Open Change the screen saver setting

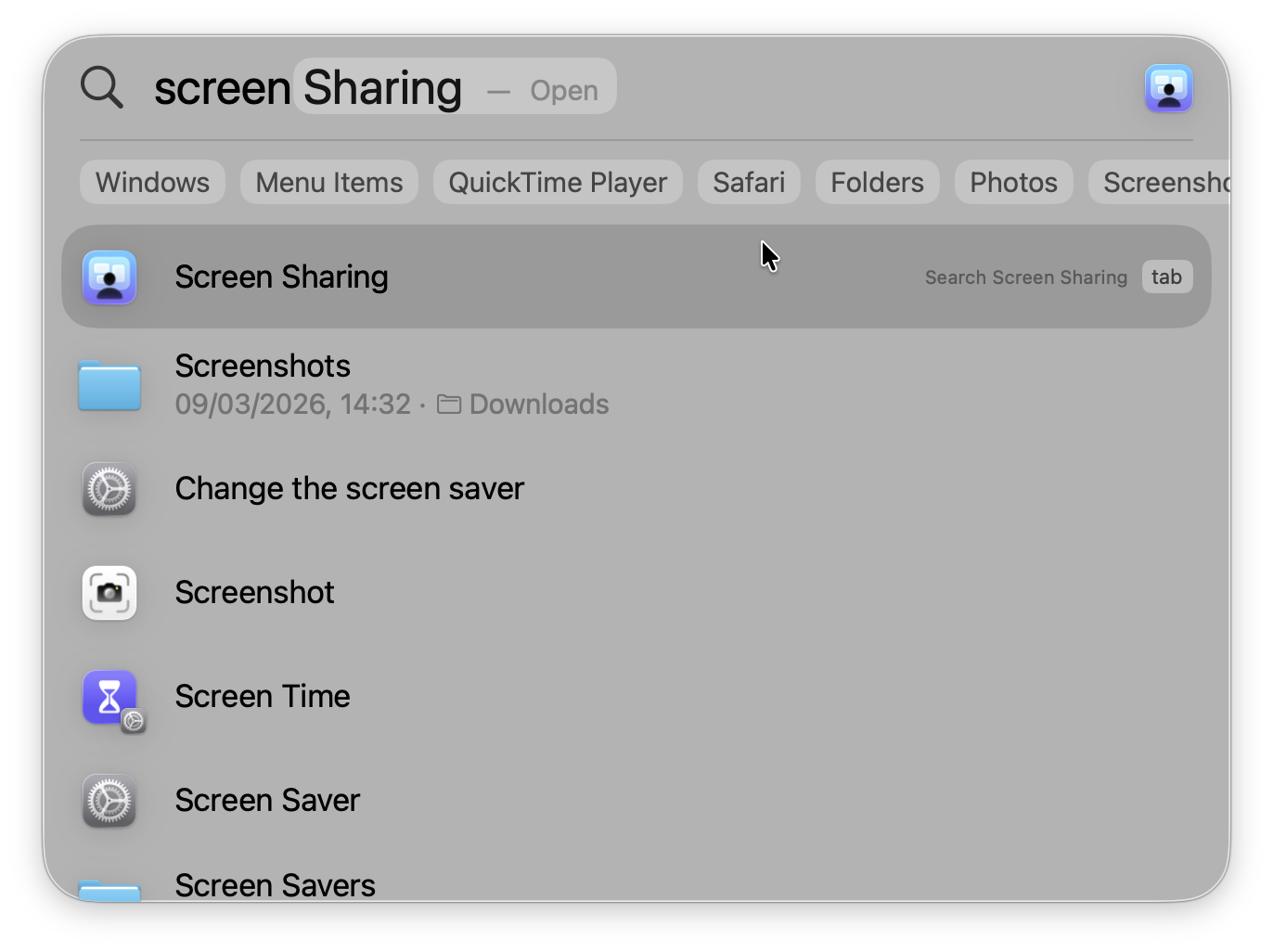tap(636, 489)
